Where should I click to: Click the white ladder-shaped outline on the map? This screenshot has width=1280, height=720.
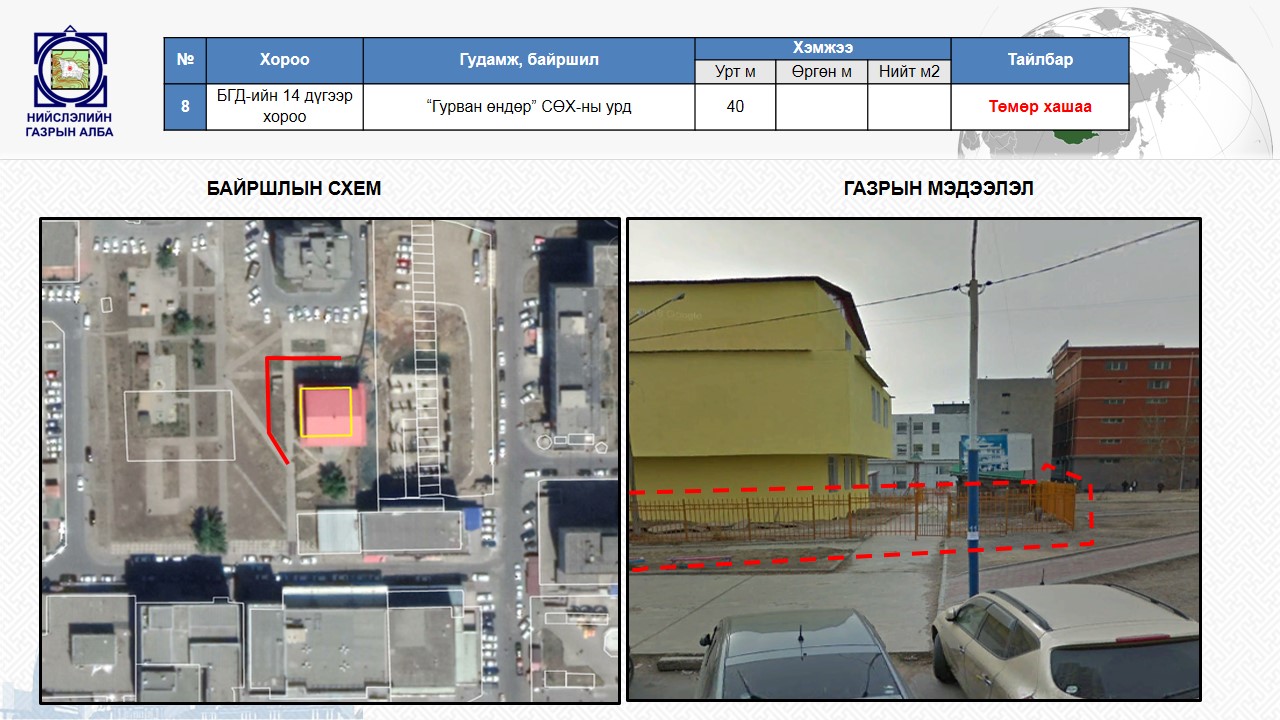[426, 360]
